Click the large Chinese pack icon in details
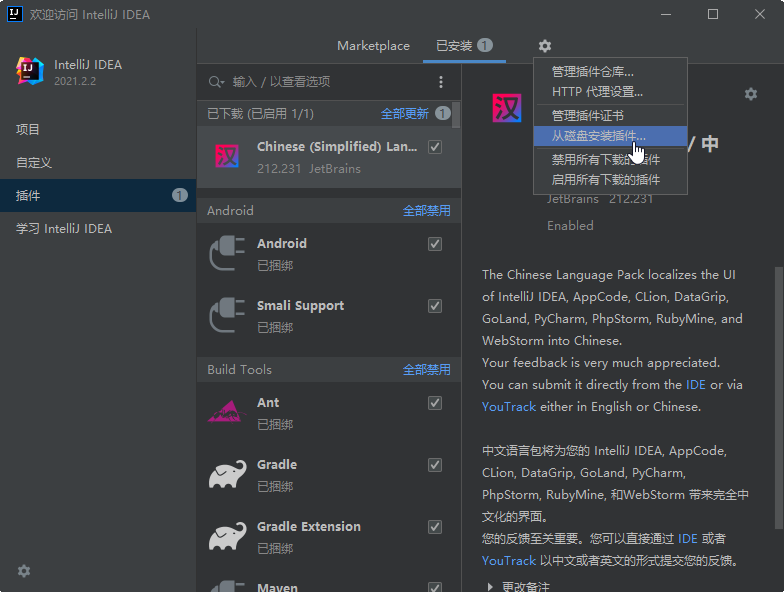The height and width of the screenshot is (592, 784). [x=506, y=108]
